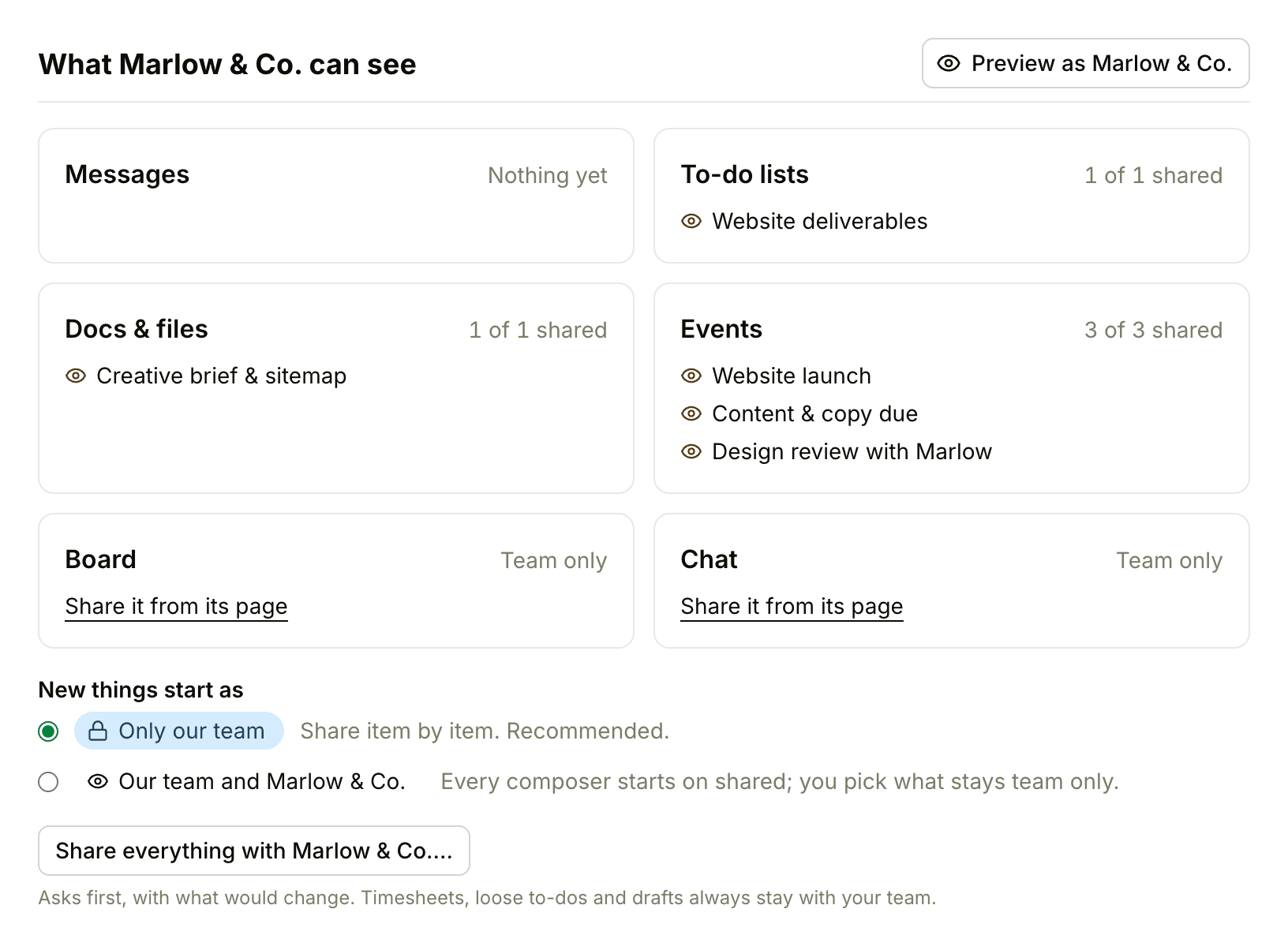Click Our team and Marlow & Co. label

(x=262, y=781)
